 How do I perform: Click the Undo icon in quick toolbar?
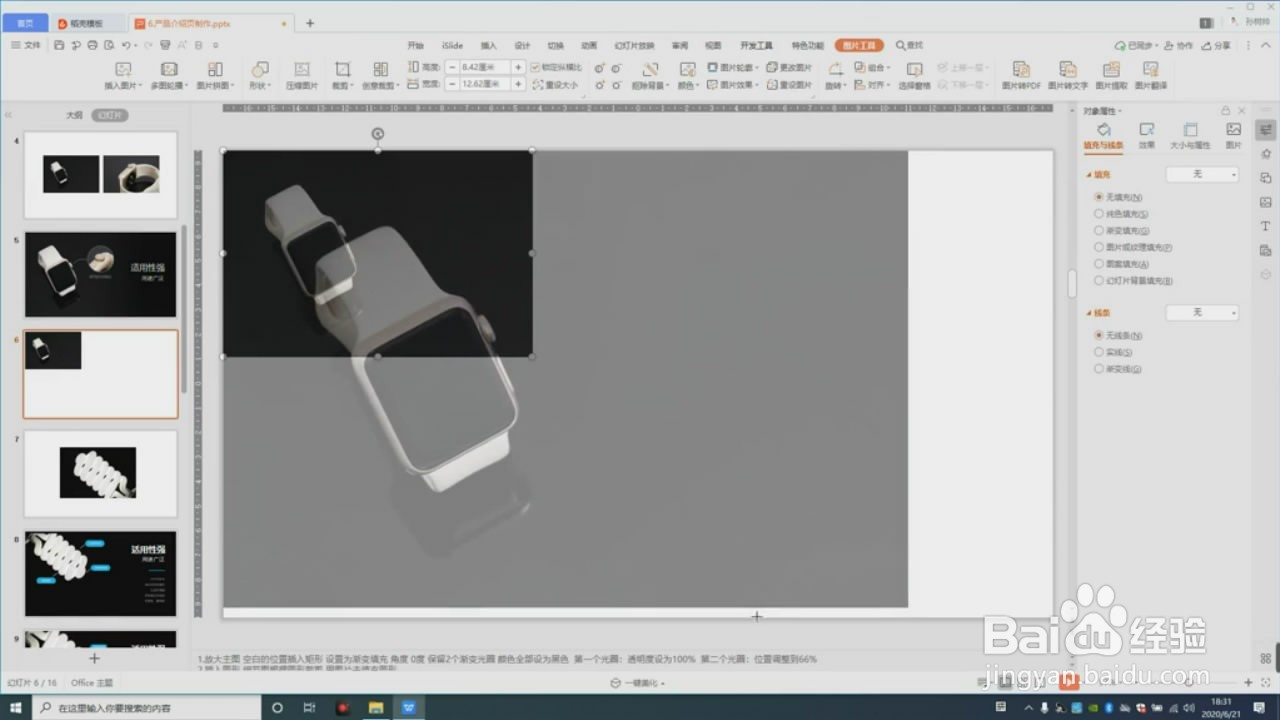[126, 45]
